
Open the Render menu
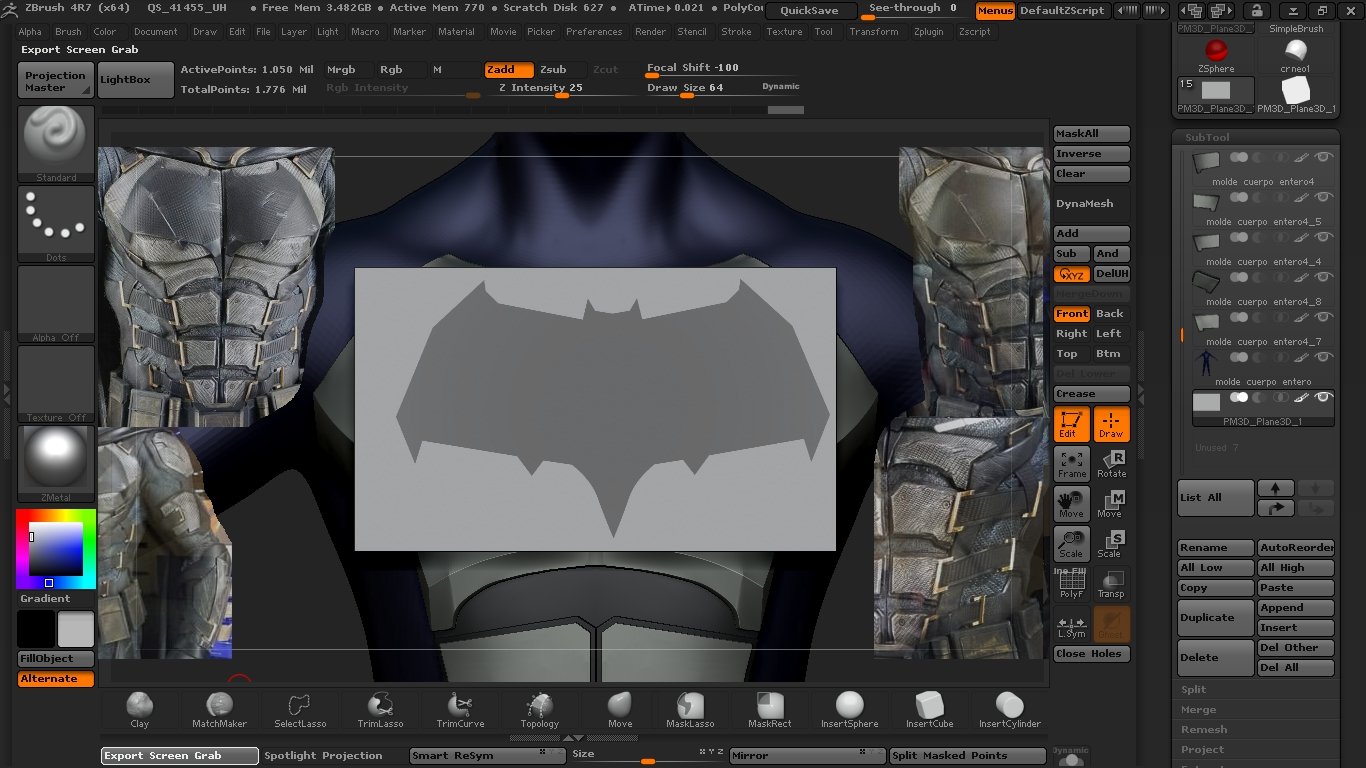point(650,32)
